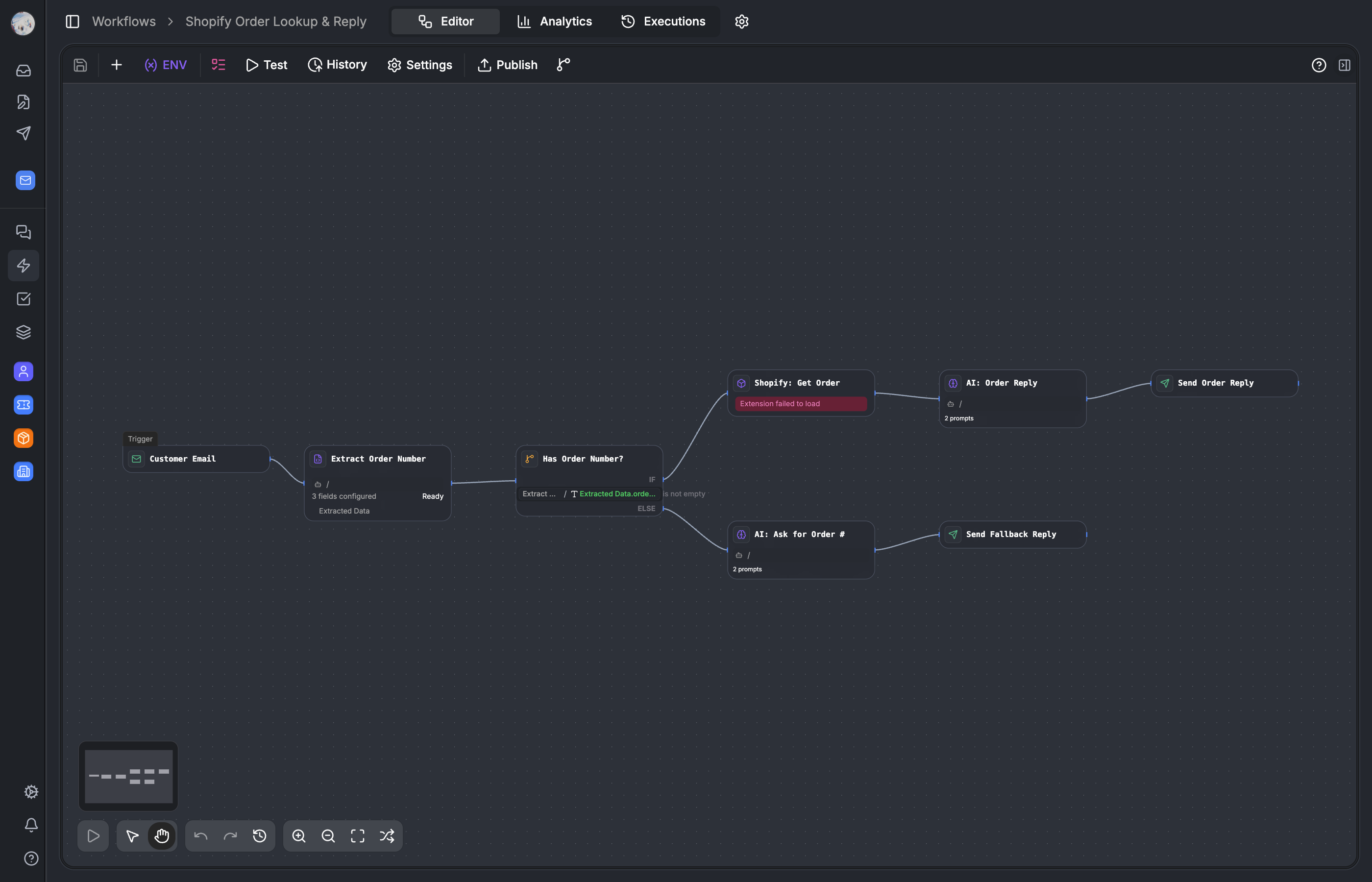Viewport: 1372px width, 882px height.
Task: Click the Test button
Action: 266,65
